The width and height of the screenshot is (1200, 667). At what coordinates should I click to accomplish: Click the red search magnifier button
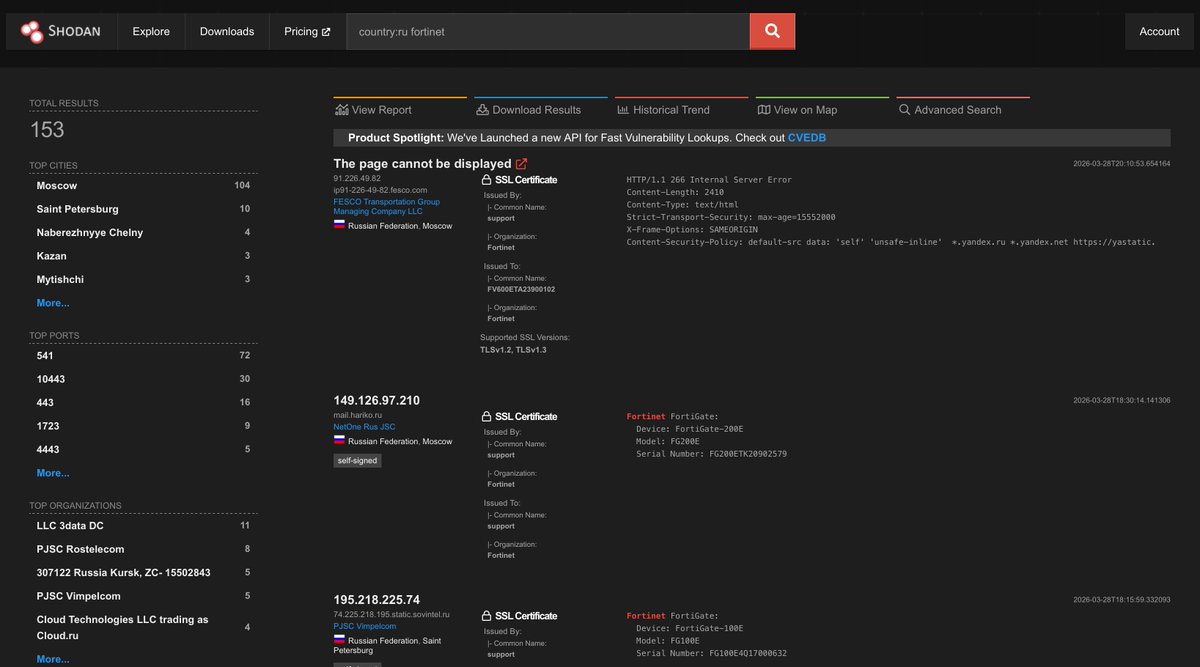click(772, 31)
